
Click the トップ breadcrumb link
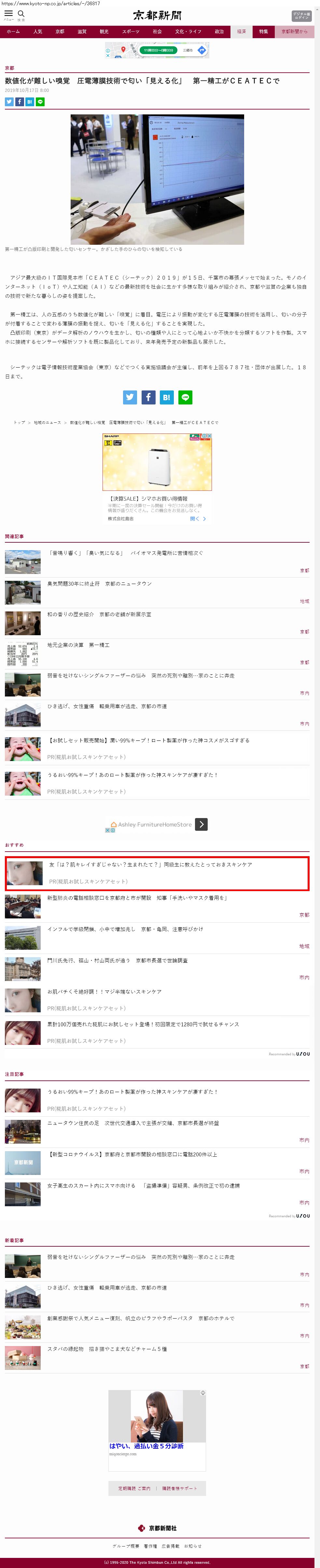click(x=20, y=422)
